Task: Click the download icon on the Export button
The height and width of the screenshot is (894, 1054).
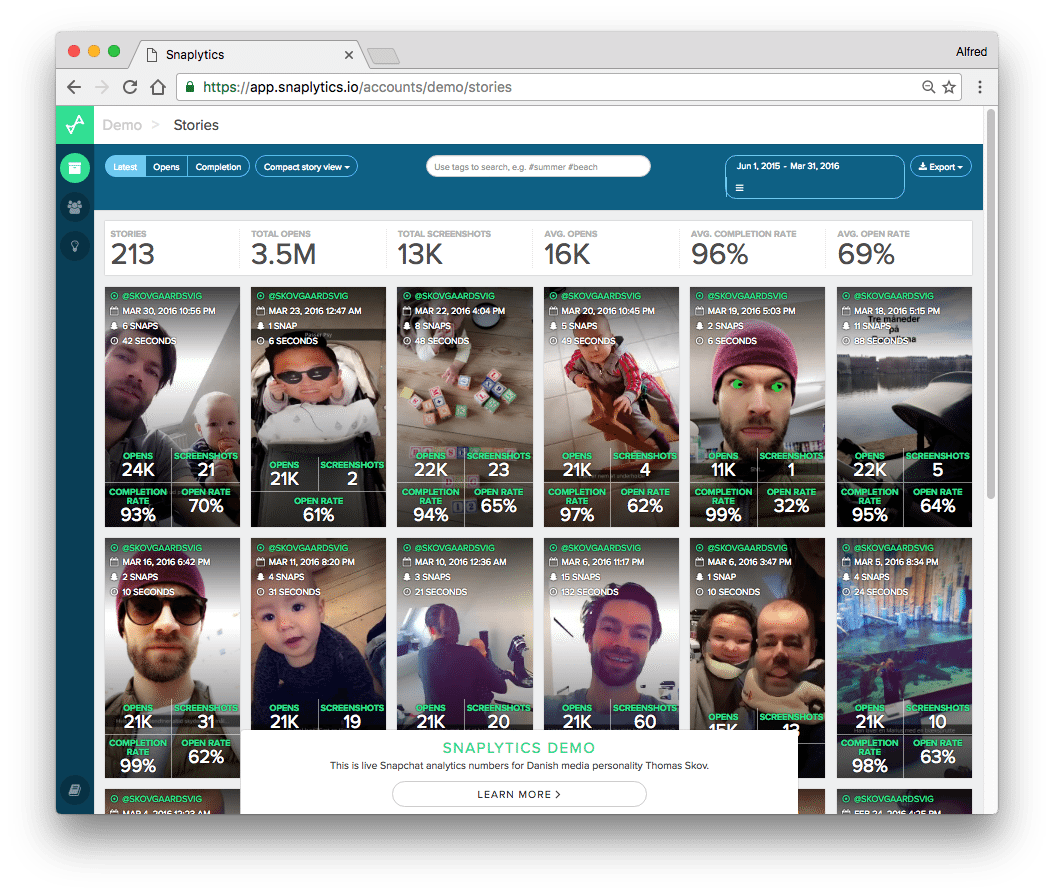Action: [922, 166]
